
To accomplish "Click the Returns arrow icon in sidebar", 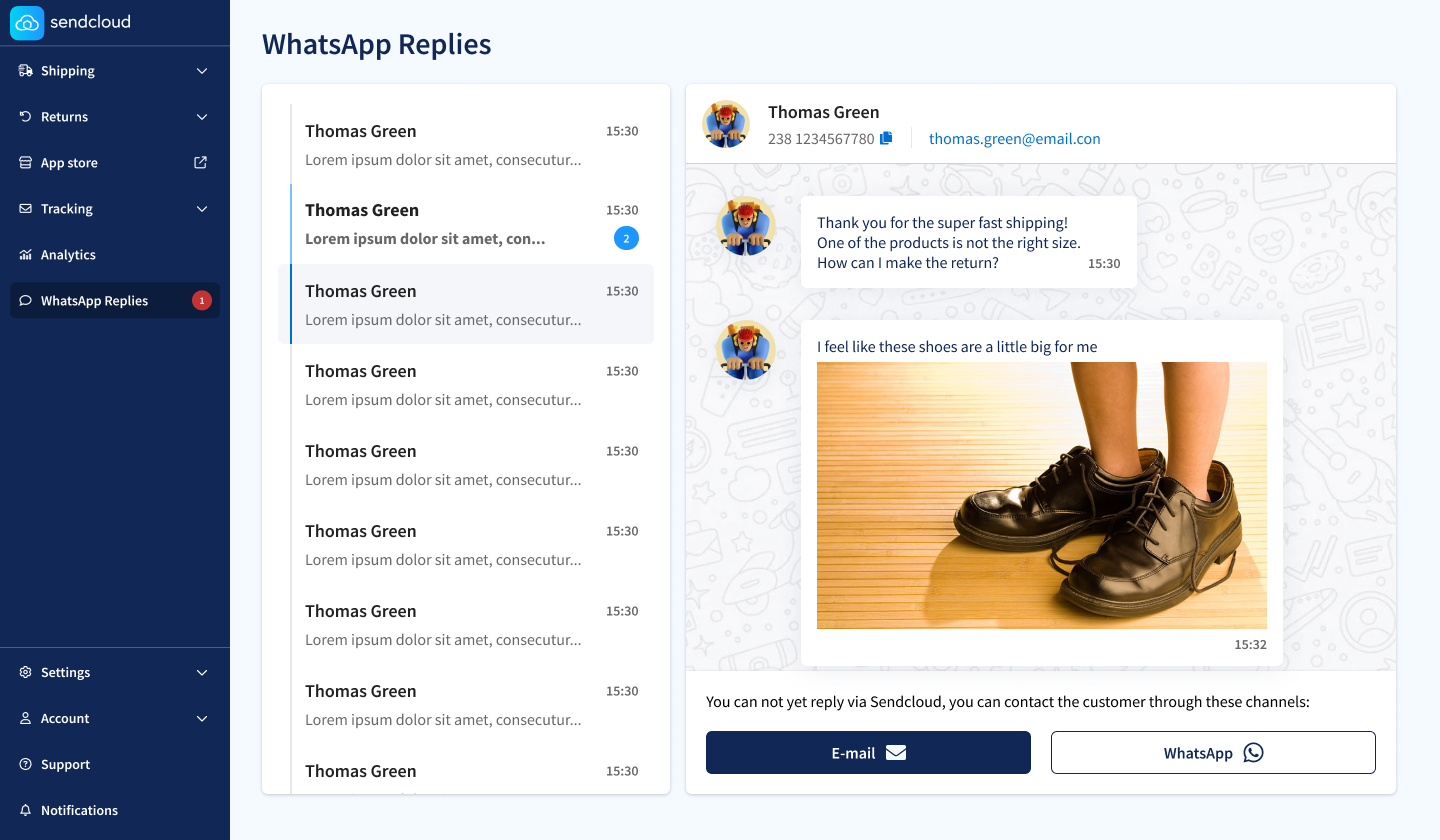I will 26,117.
